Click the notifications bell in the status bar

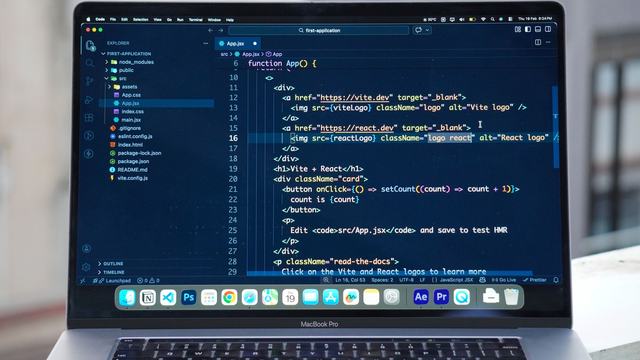click(x=556, y=280)
